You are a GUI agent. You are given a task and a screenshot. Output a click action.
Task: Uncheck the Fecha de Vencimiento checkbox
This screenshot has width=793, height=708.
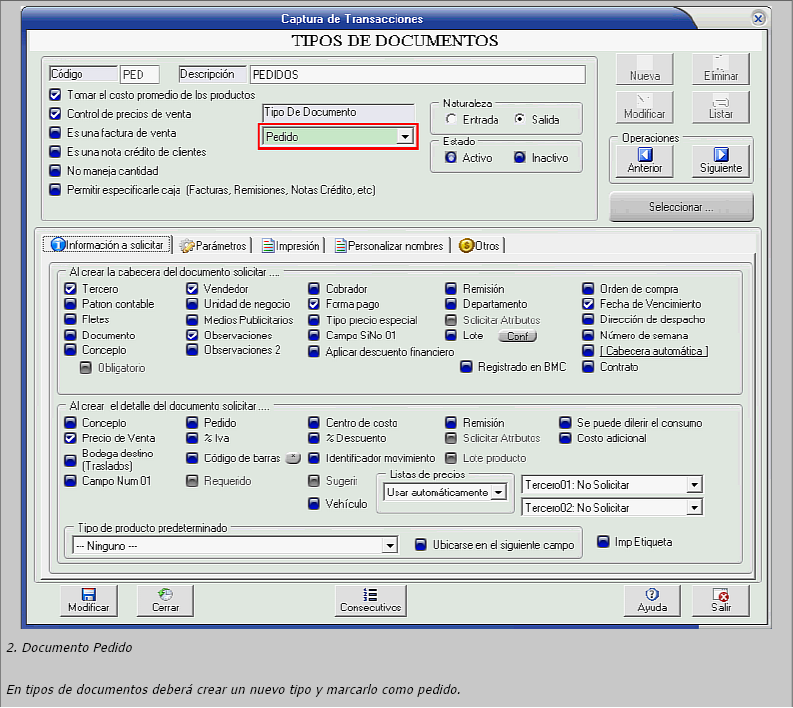(x=588, y=304)
